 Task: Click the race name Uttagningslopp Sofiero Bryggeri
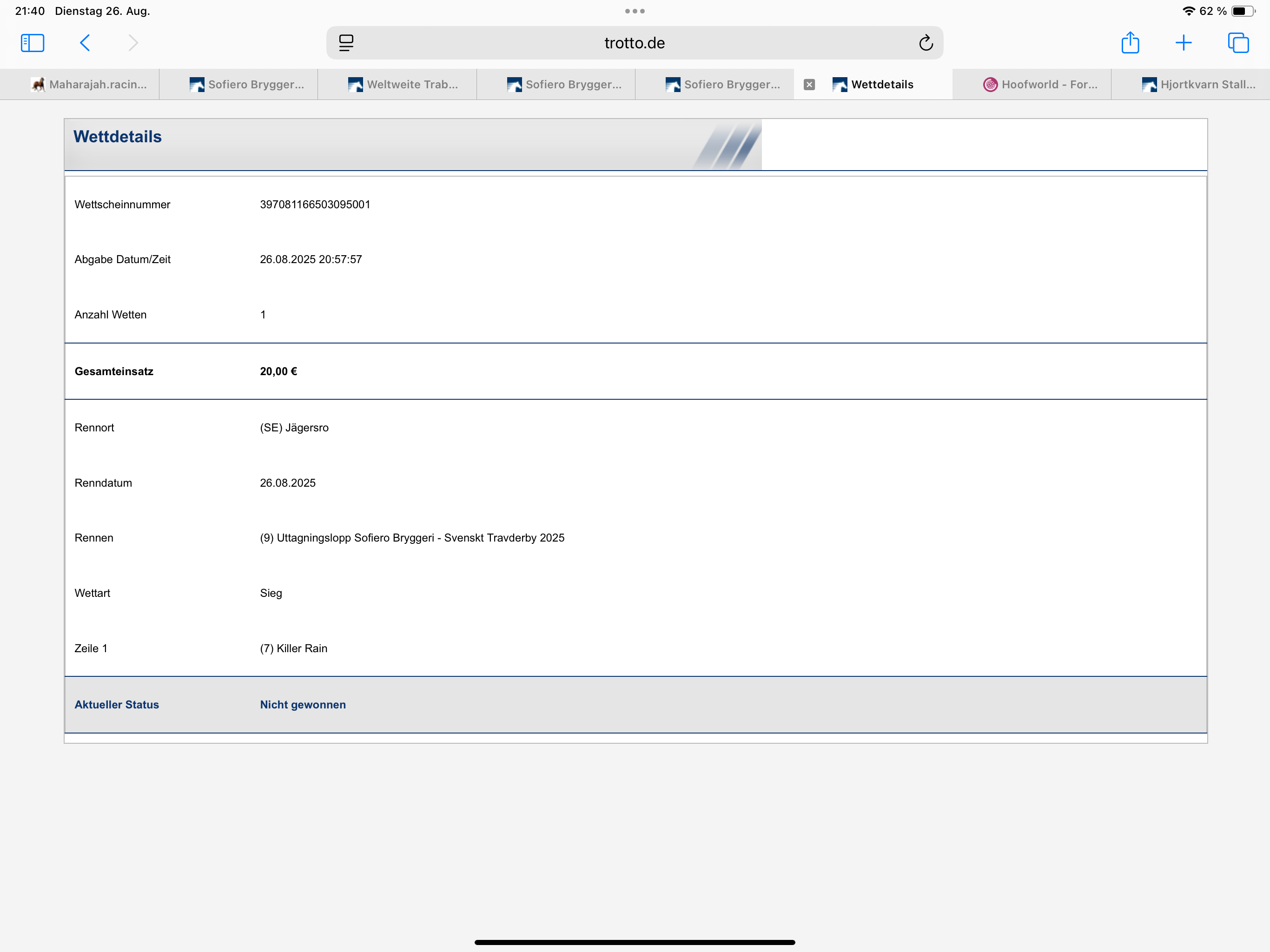pos(356,538)
